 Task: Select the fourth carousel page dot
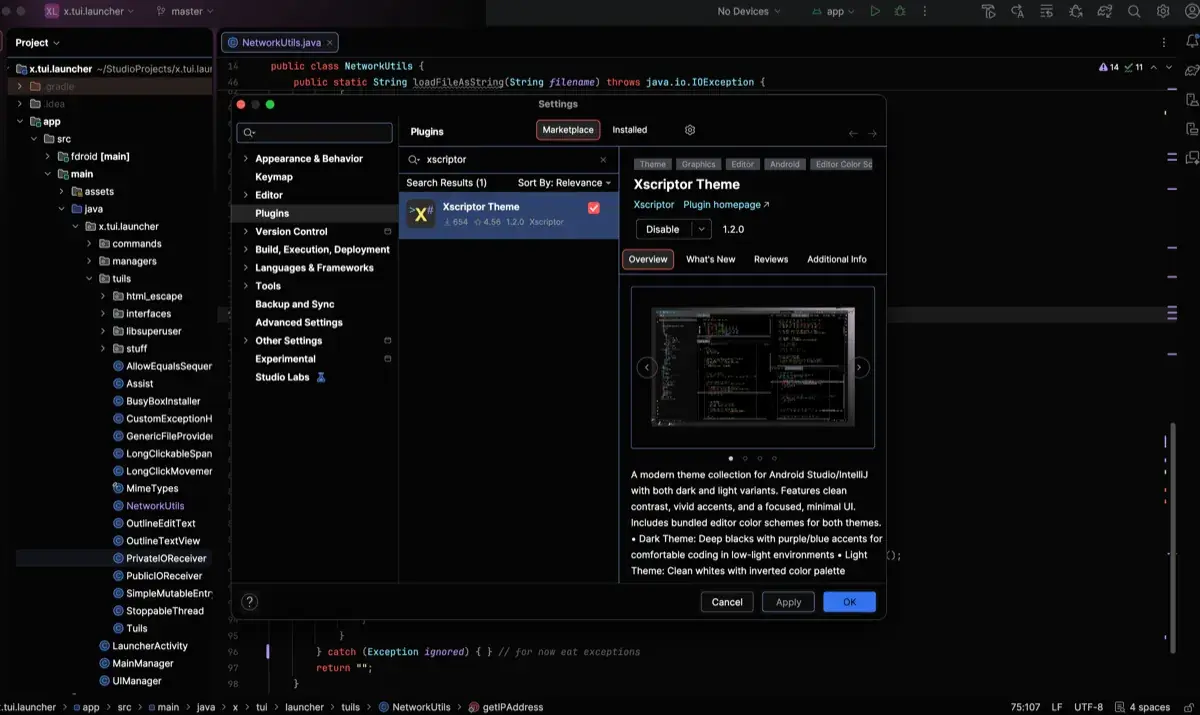pos(775,458)
